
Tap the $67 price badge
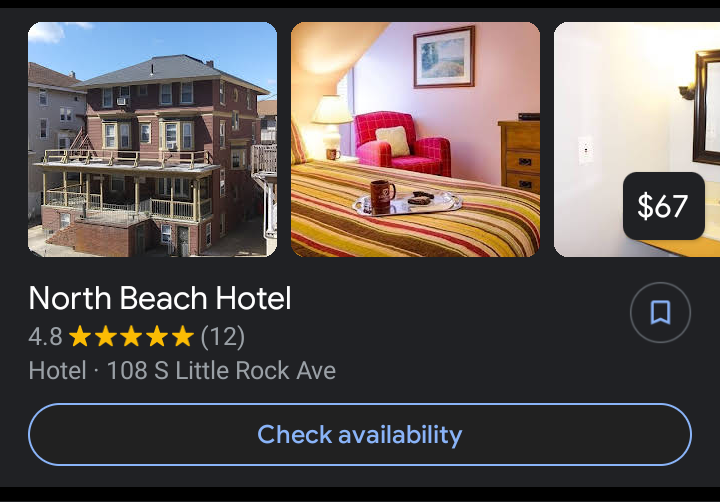(664, 206)
